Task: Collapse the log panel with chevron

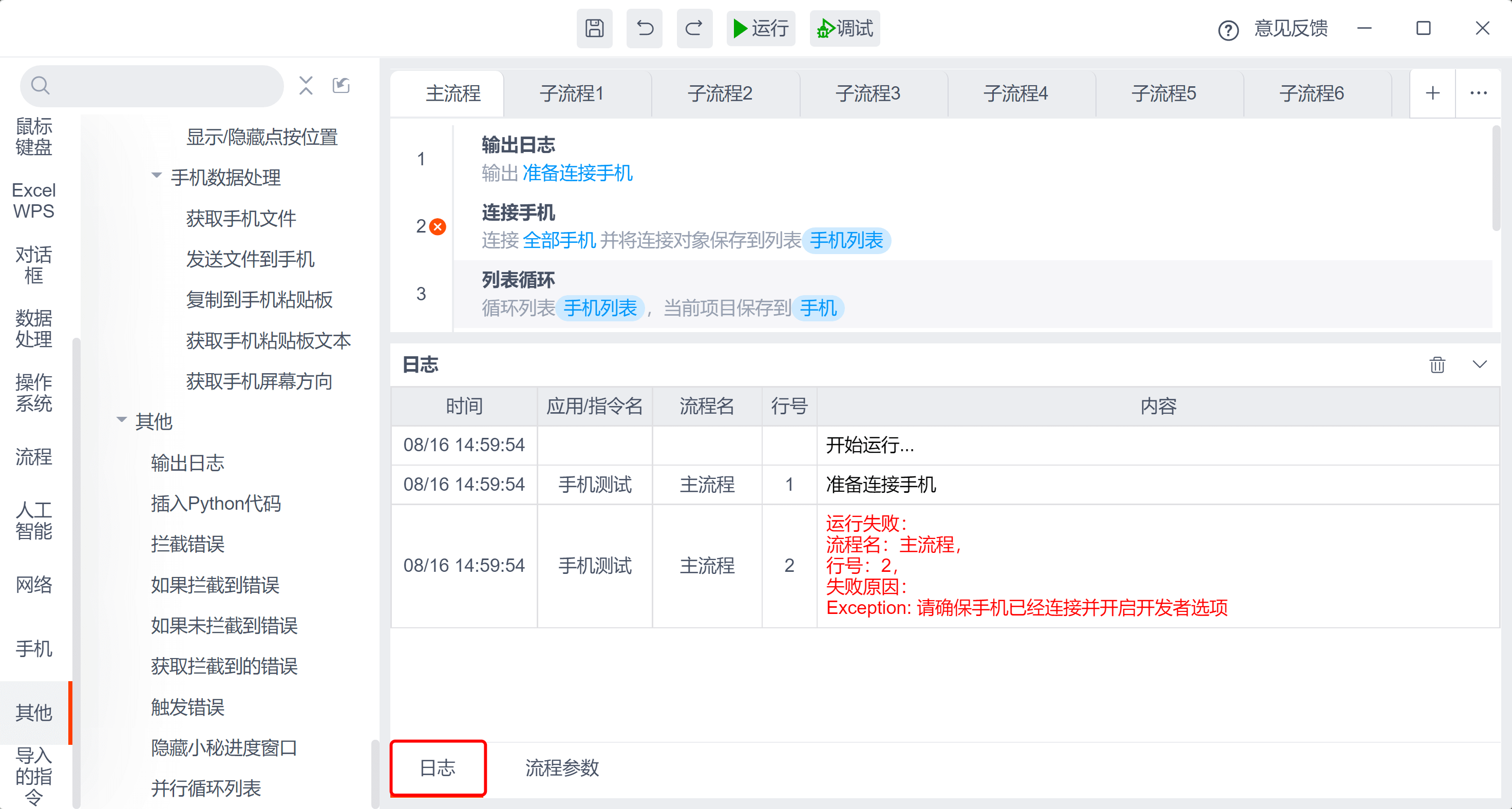Action: pos(1480,364)
